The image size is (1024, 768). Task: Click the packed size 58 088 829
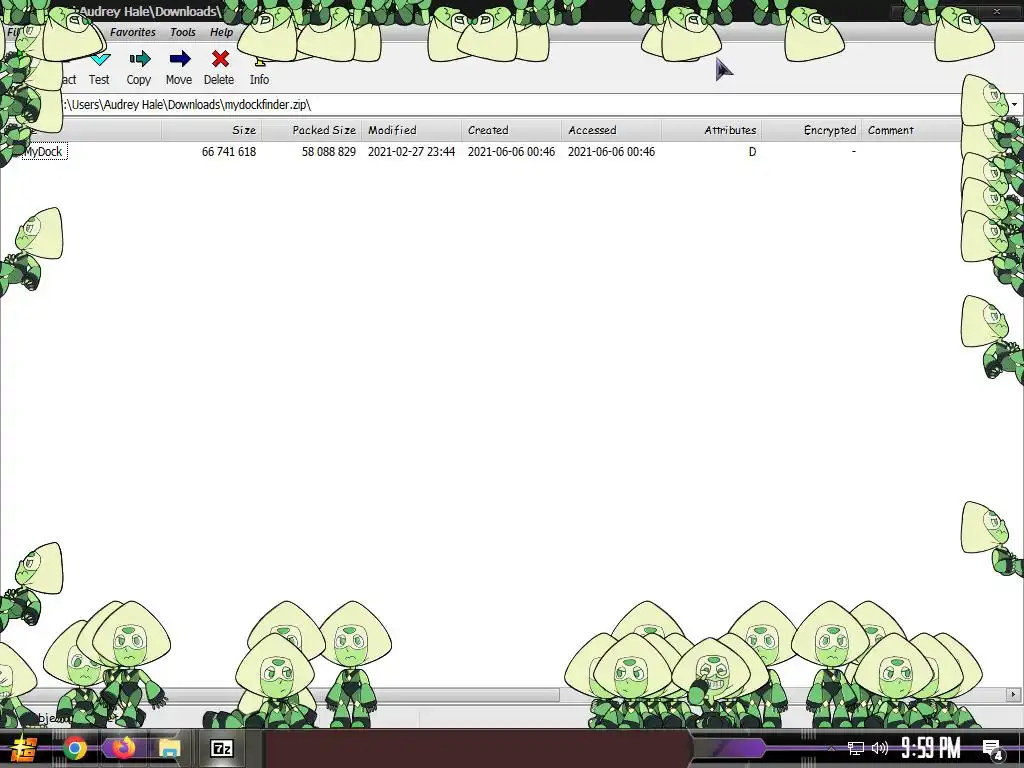(x=328, y=152)
